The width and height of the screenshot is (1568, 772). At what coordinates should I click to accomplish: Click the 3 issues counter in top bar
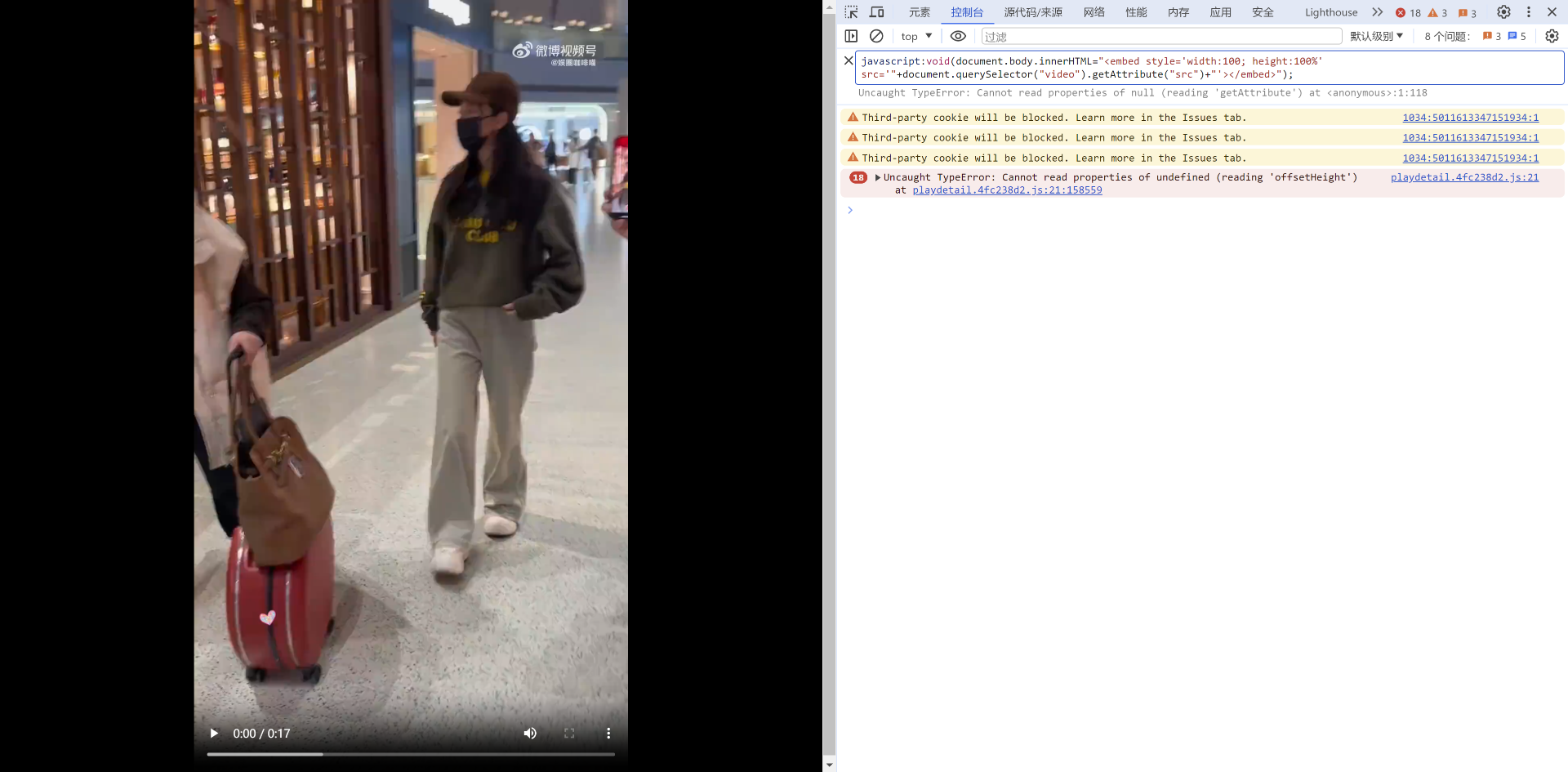click(x=1468, y=13)
